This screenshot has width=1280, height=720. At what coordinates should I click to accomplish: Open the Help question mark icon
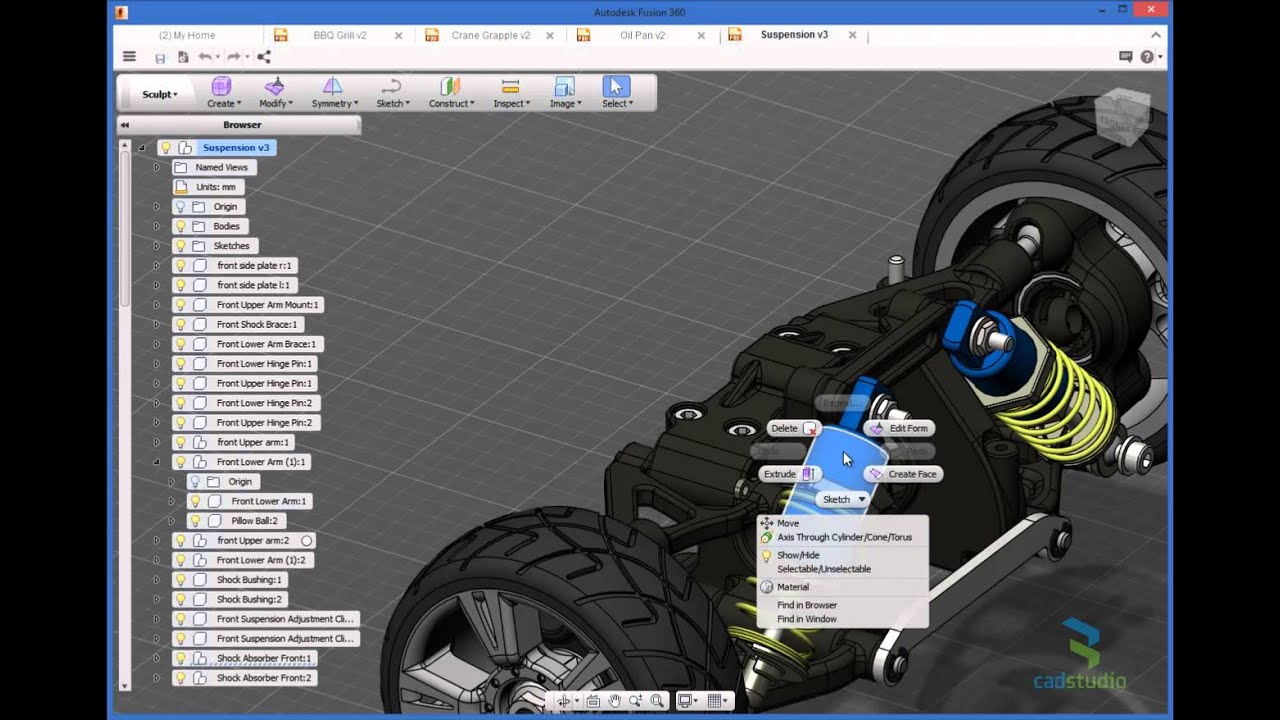click(1147, 57)
